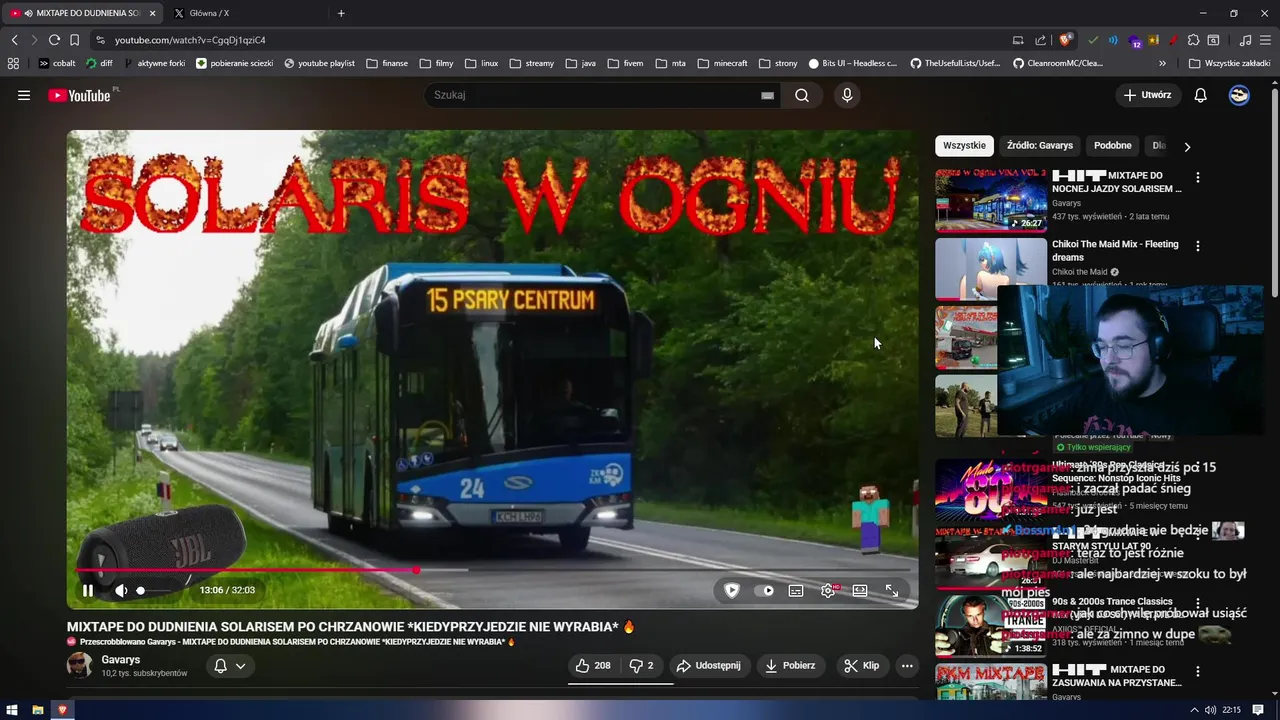Viewport: 1280px width, 720px height.
Task: Open the Brave Shields lion icon
Action: click(x=1066, y=40)
